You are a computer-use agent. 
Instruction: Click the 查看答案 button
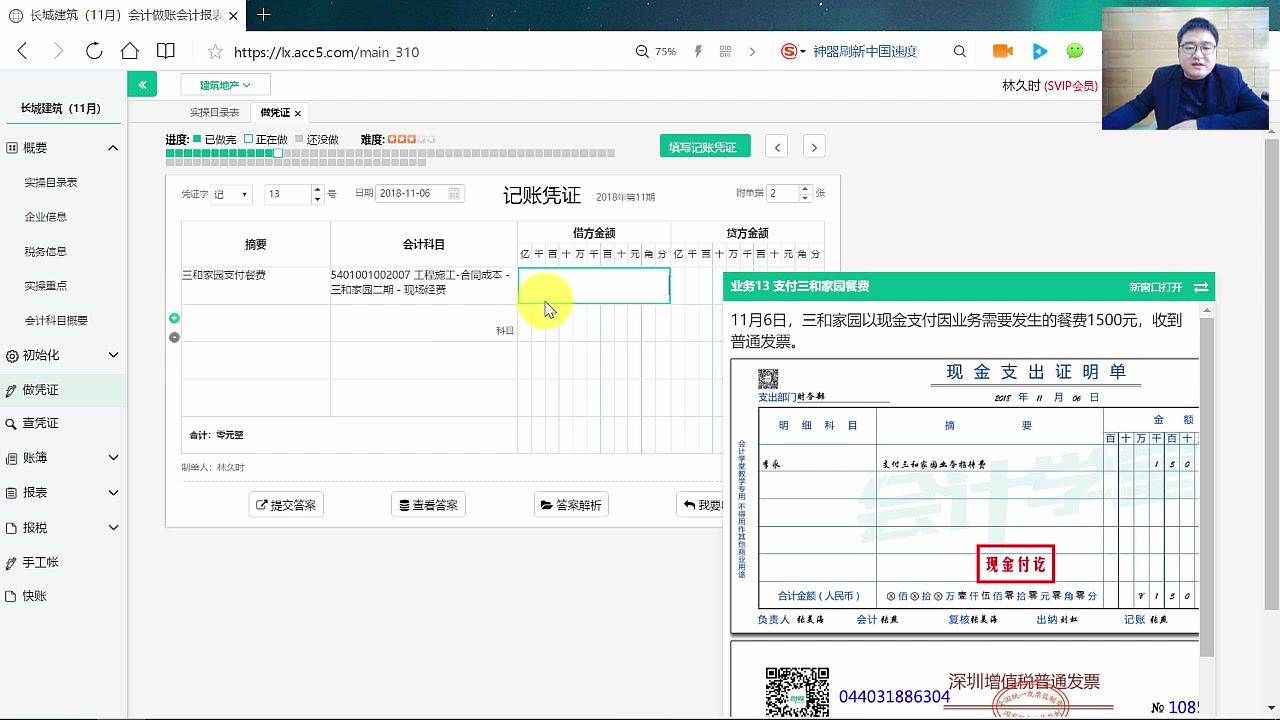click(428, 505)
